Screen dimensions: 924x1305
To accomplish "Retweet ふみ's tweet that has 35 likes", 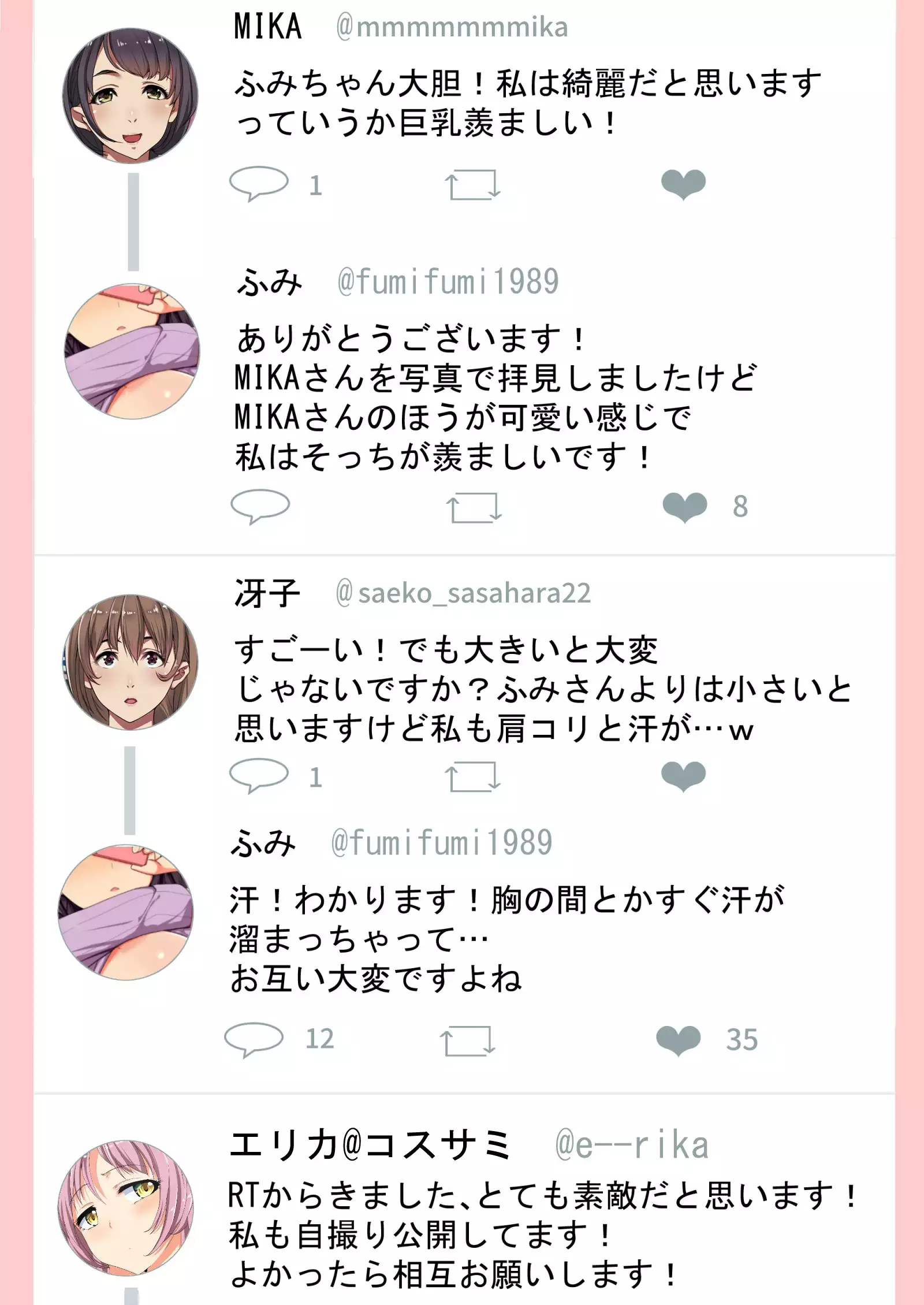I will [467, 1040].
